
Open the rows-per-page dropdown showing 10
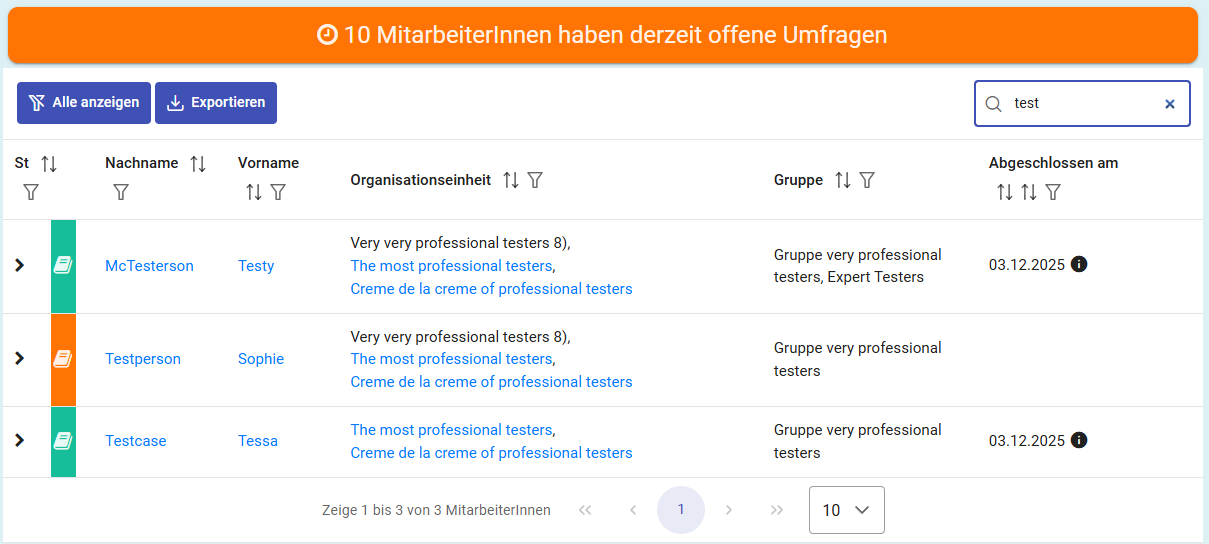click(x=846, y=510)
